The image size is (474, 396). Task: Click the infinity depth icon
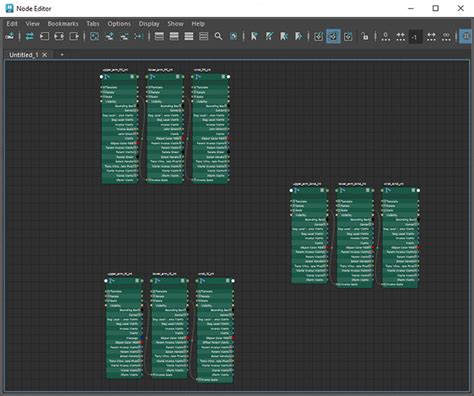tap(446, 36)
